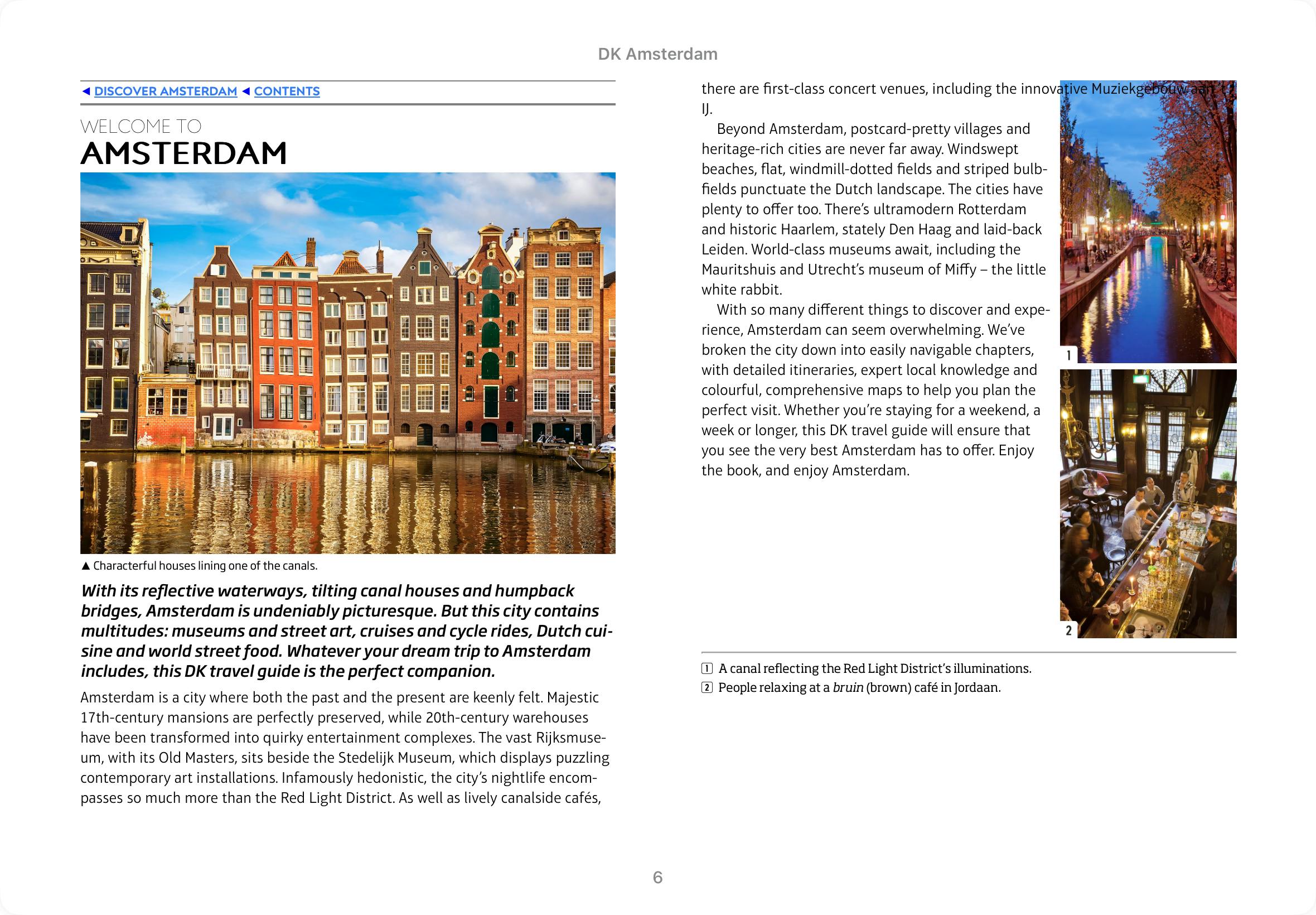Click the blue arrow before CONTENTS

(x=246, y=91)
